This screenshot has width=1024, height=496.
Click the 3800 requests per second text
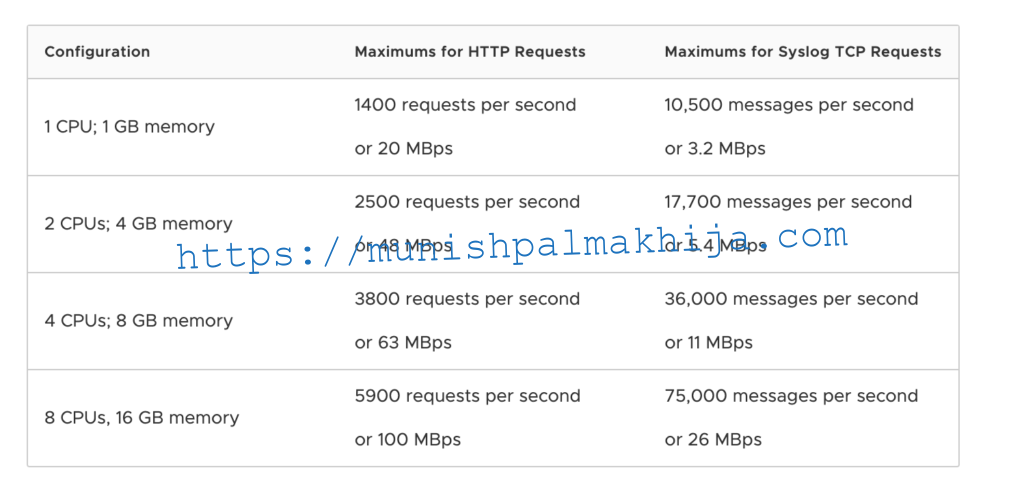coord(468,299)
